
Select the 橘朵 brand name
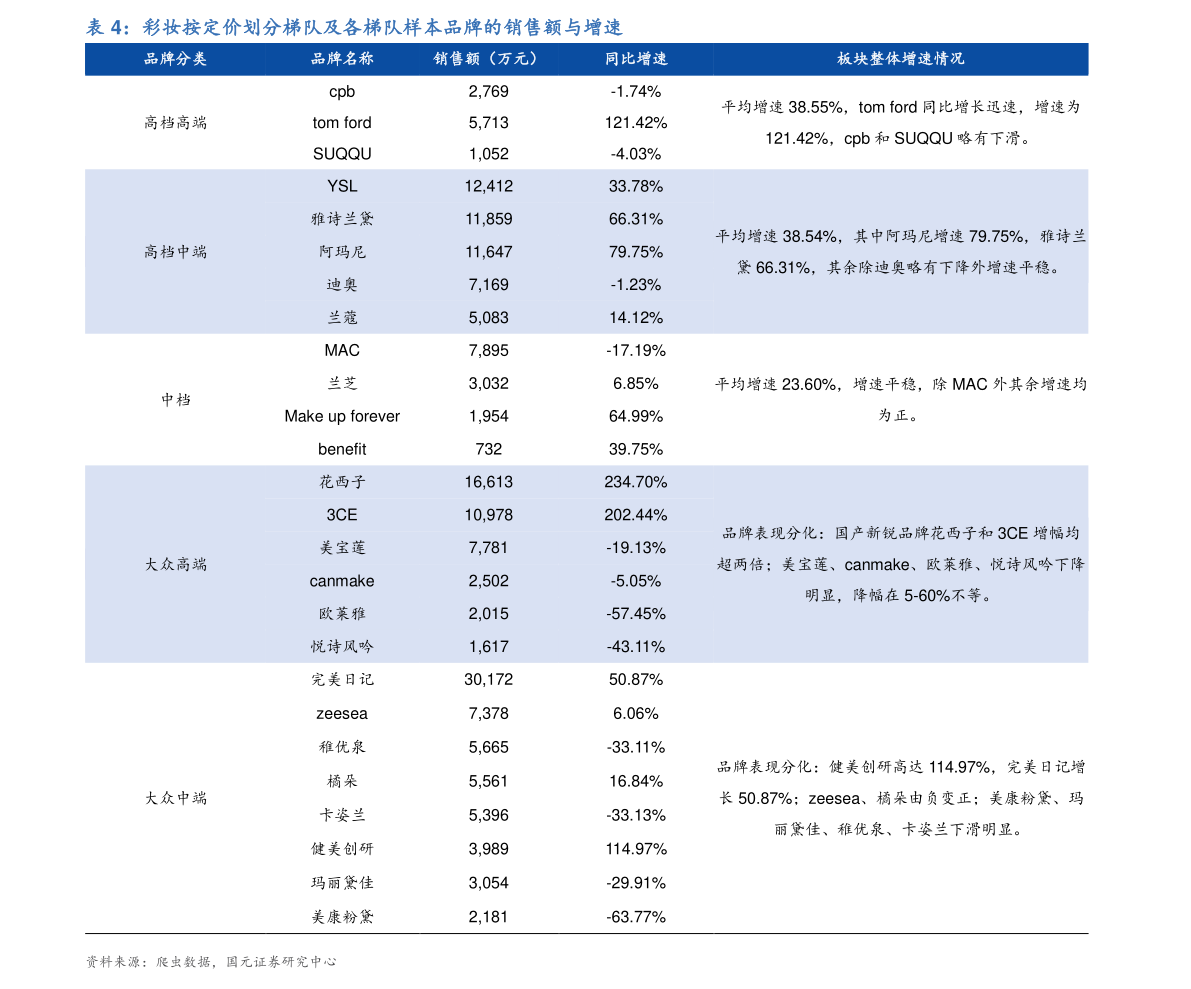tap(342, 782)
